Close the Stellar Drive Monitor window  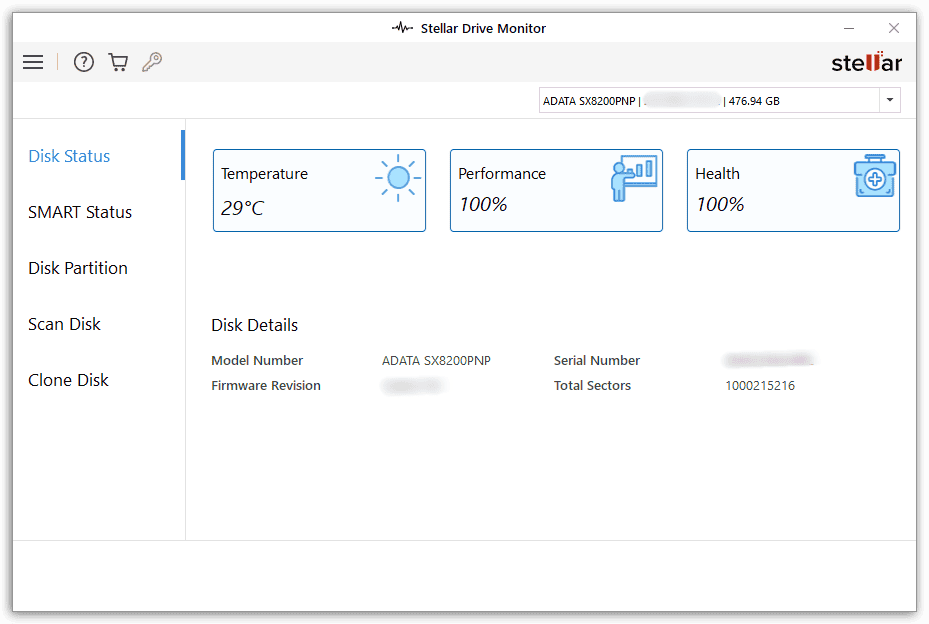pos(894,28)
